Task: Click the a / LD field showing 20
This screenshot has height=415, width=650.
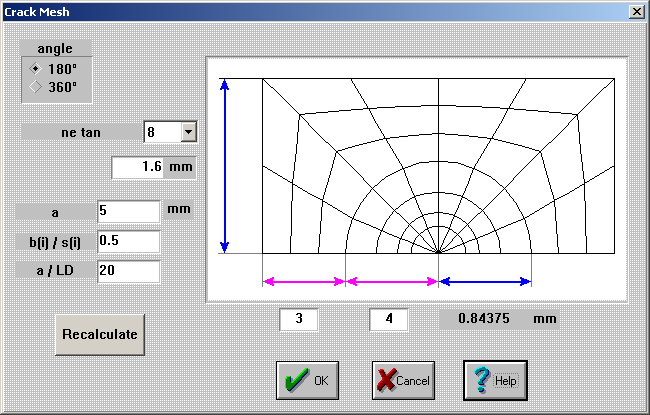Action: tap(129, 271)
